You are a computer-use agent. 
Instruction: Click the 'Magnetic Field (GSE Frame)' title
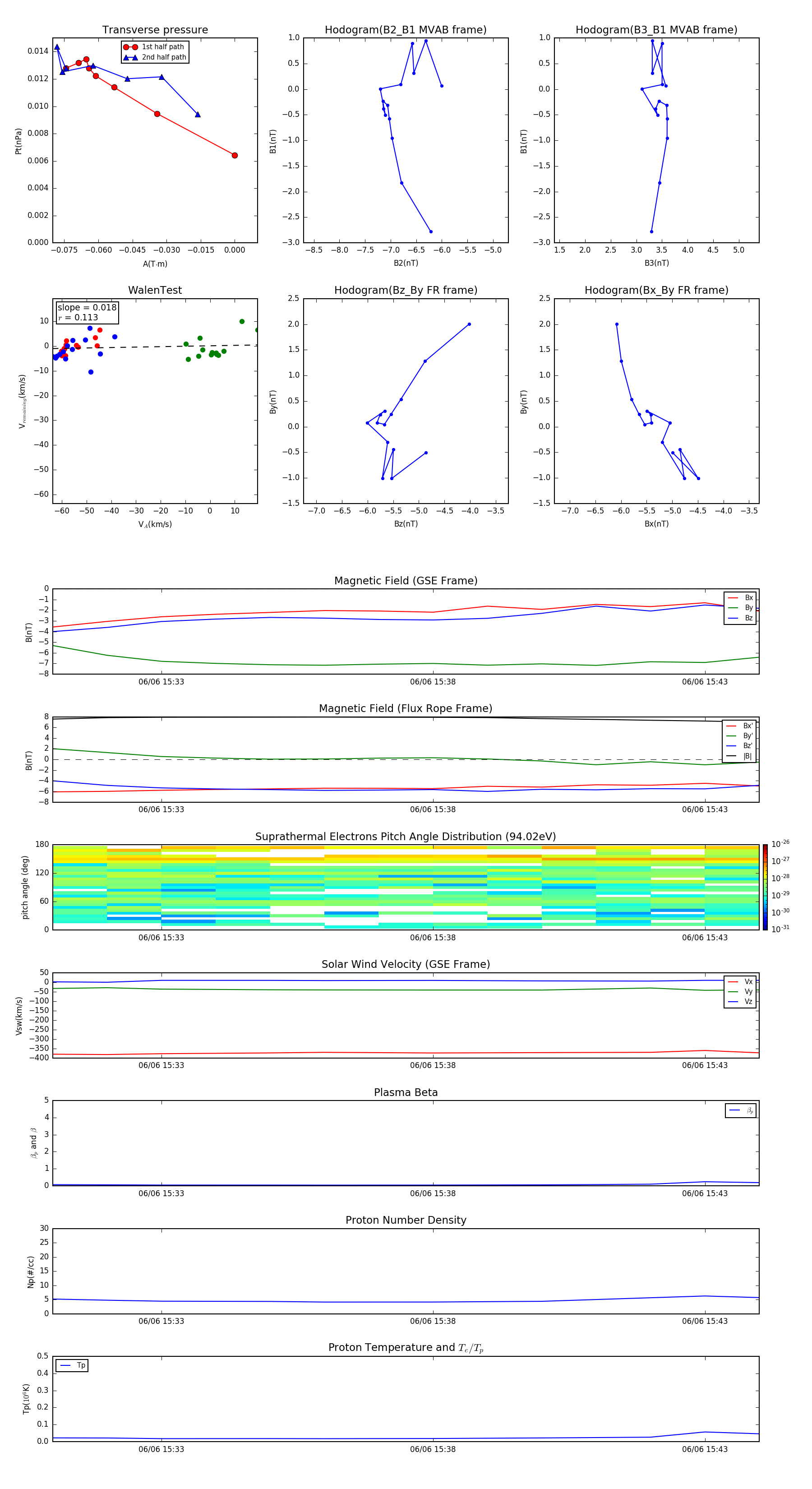[406, 580]
